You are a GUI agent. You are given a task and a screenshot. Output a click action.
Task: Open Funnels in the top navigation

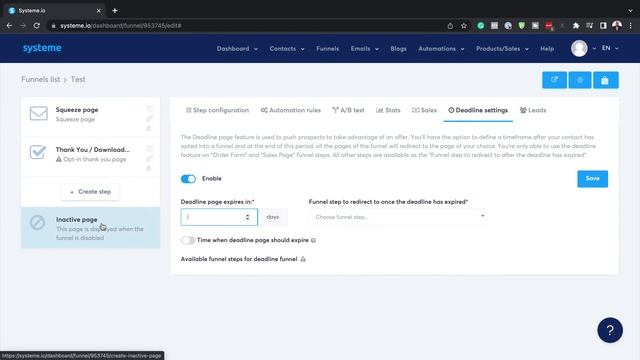coord(327,49)
